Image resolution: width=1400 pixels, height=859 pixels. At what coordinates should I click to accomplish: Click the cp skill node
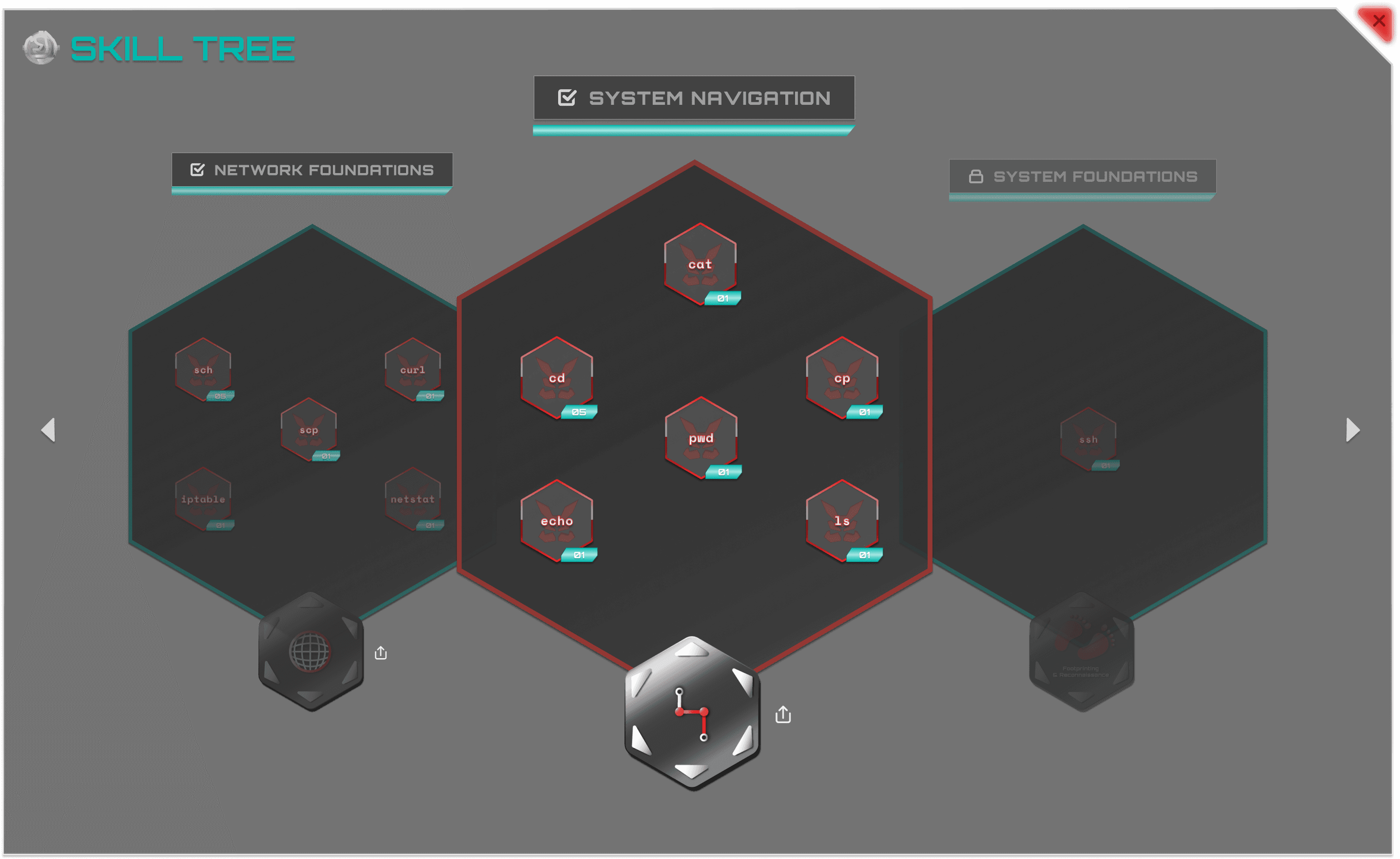842,378
